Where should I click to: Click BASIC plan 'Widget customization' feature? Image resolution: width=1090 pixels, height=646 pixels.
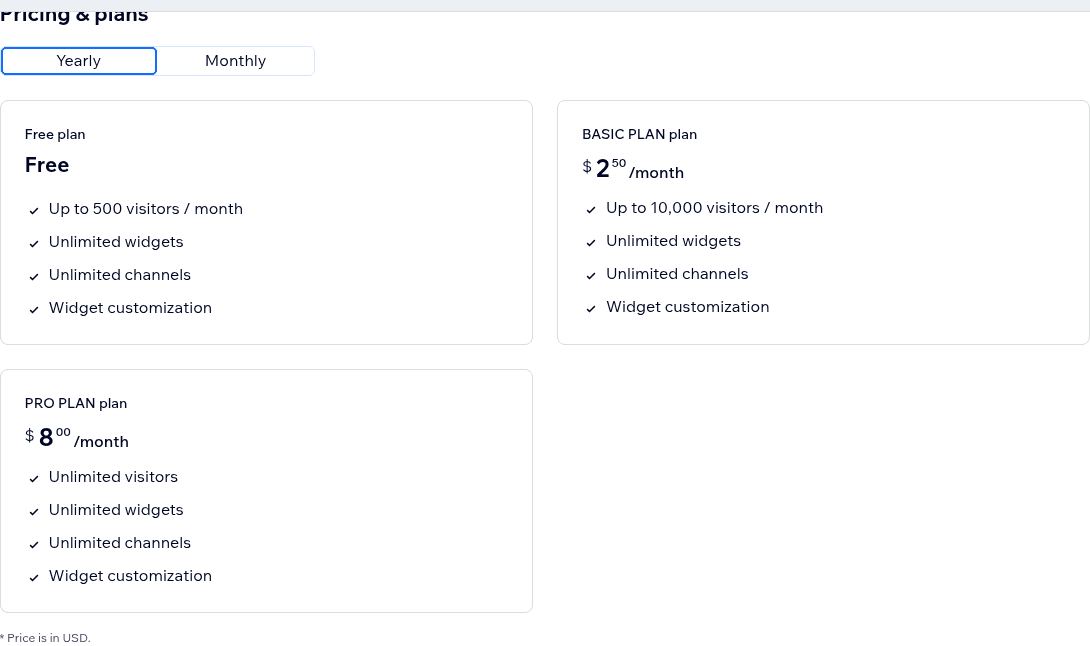[x=688, y=307]
